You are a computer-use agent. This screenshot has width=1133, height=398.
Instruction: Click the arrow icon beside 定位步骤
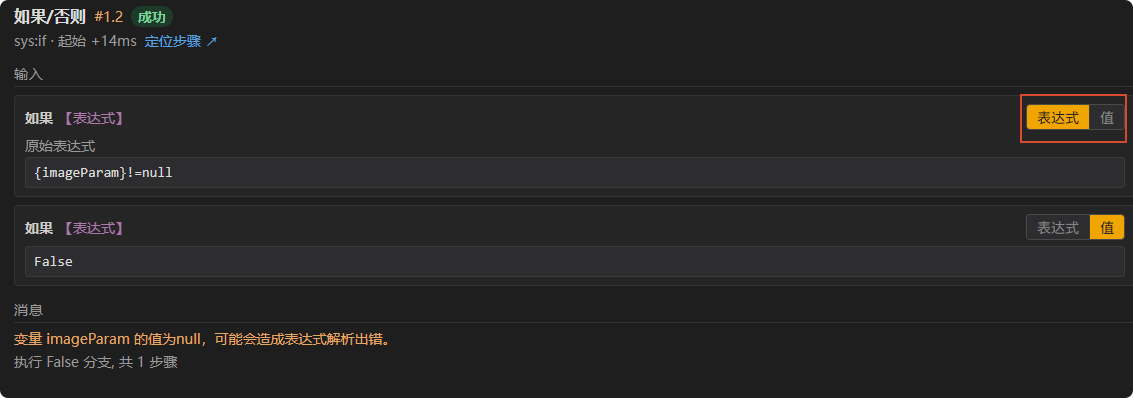[x=212, y=41]
